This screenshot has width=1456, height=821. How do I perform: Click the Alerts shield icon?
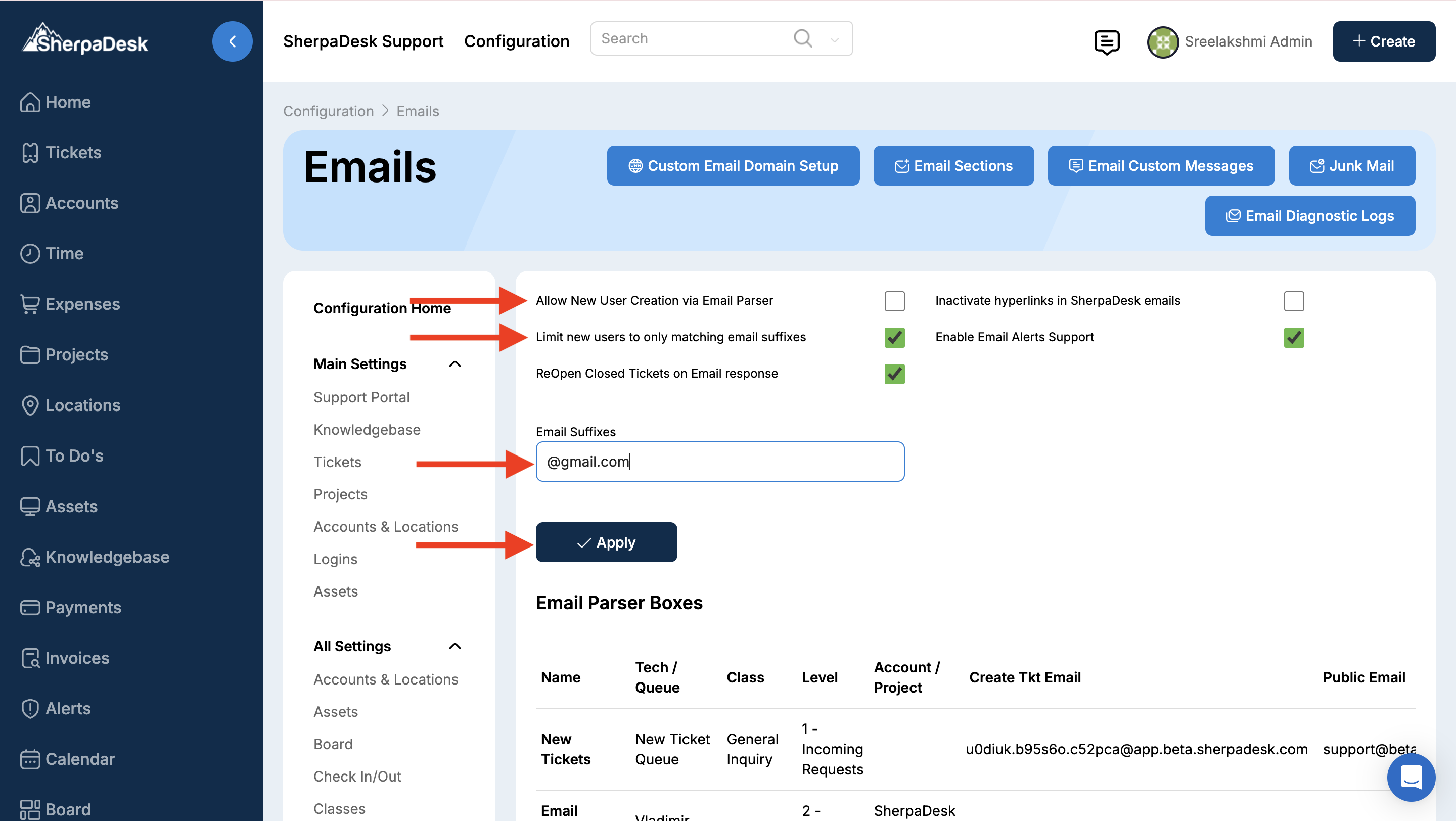(30, 709)
